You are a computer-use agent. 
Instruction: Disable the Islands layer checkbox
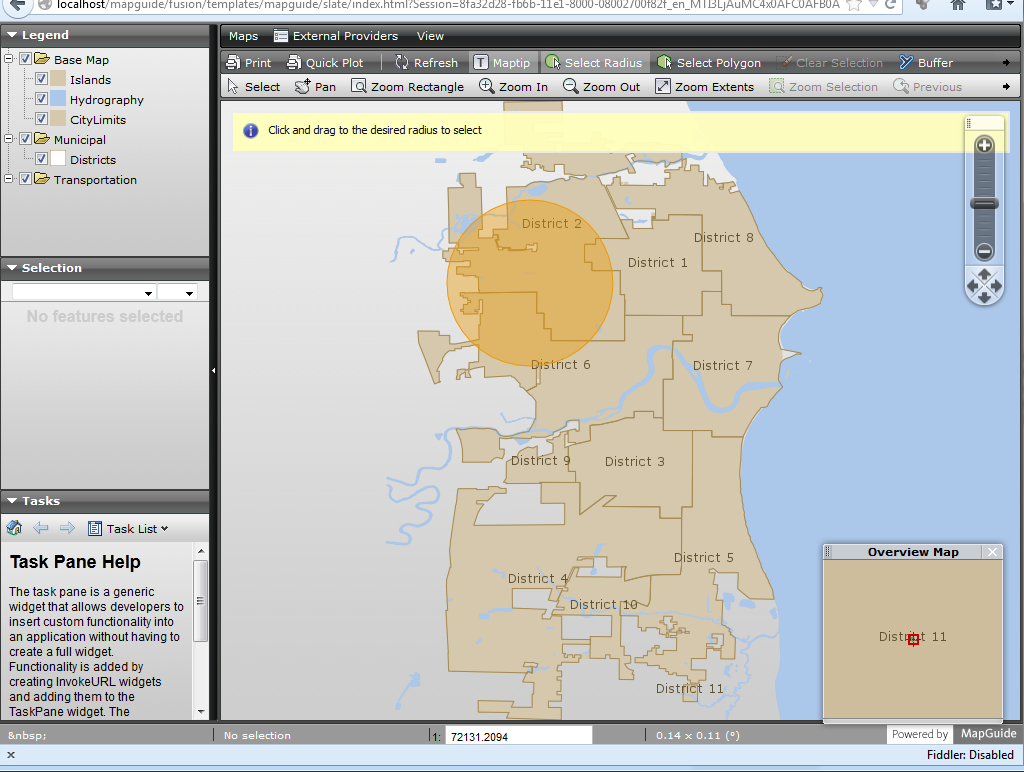(41, 79)
